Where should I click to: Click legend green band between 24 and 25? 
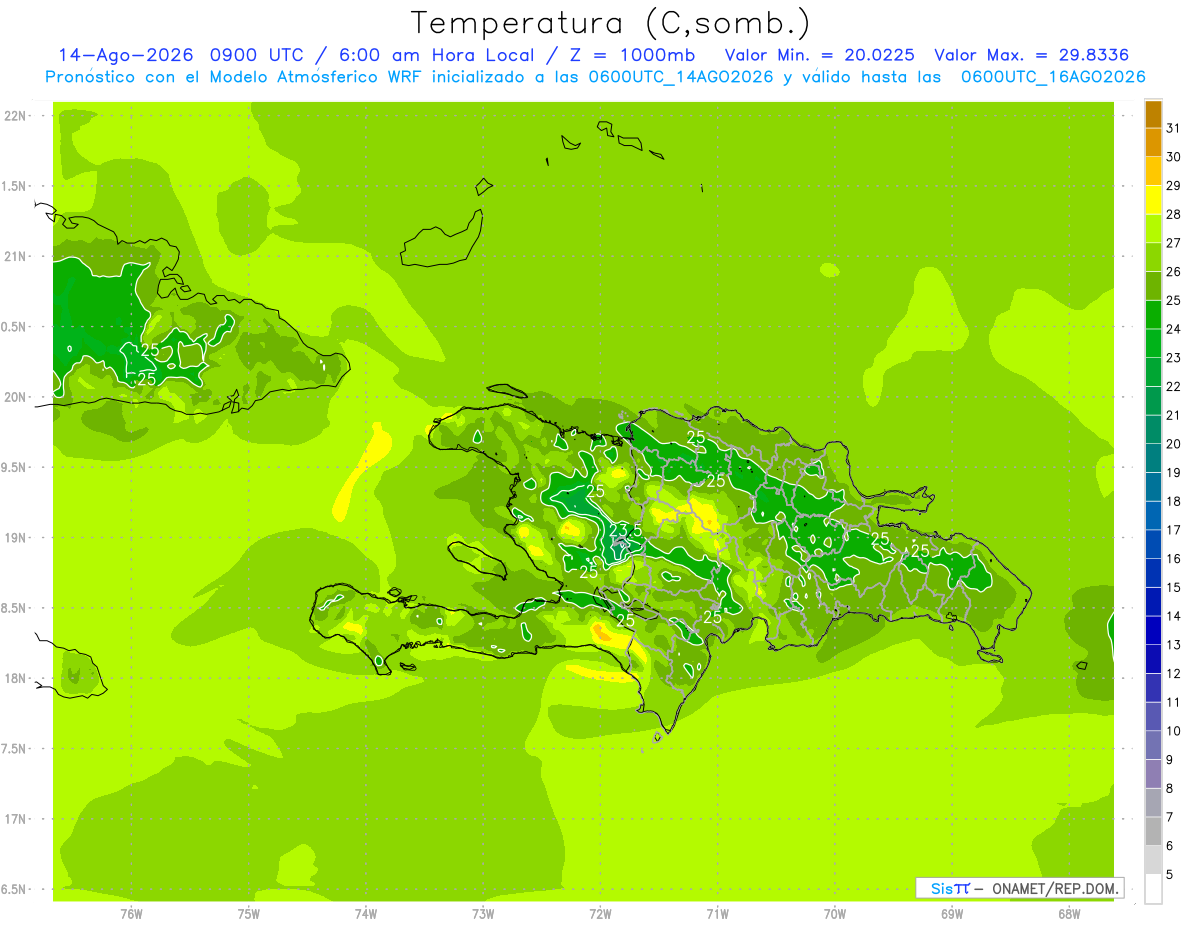click(1153, 315)
